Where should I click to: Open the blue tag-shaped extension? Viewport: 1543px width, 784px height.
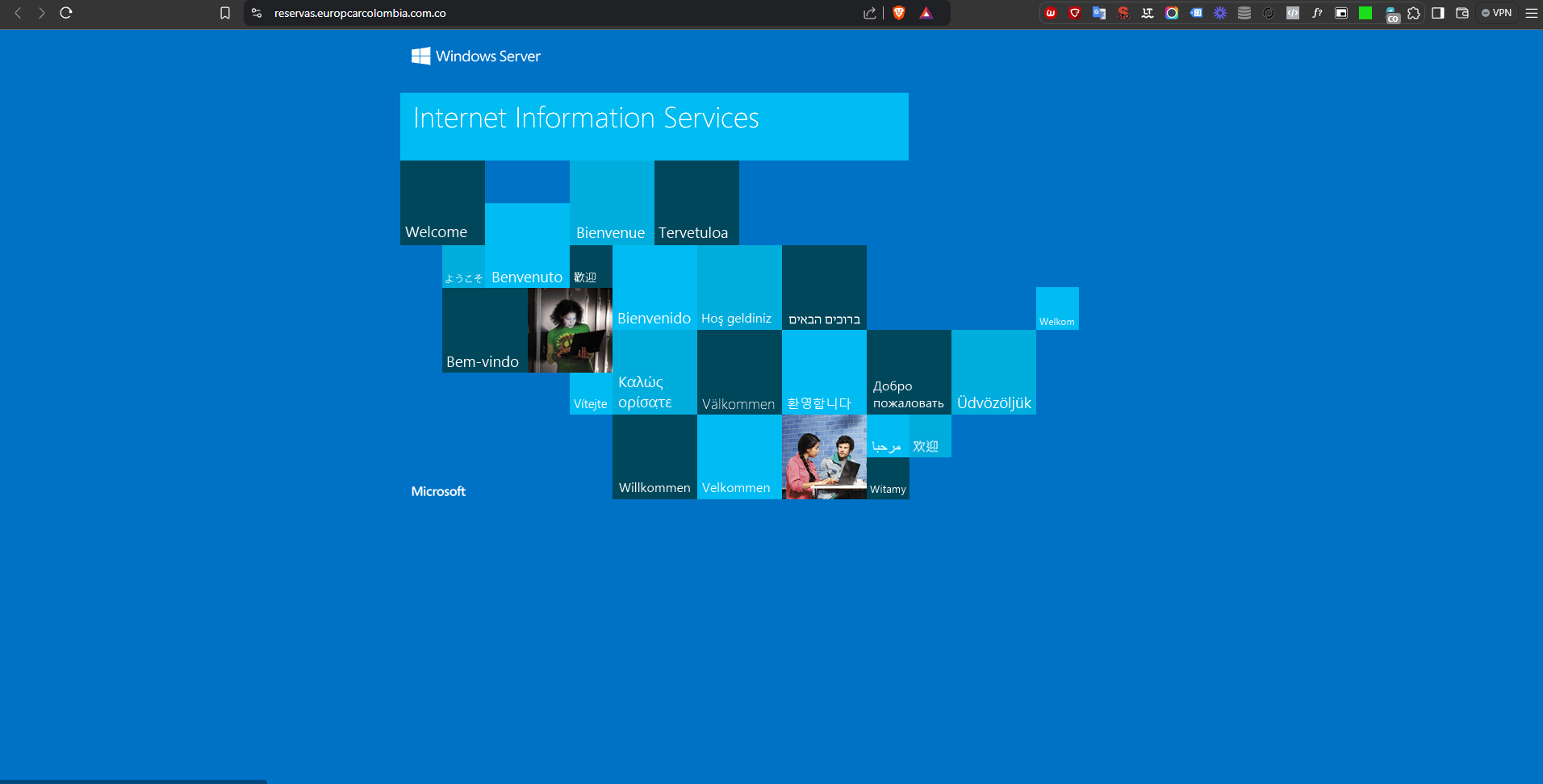(1196, 13)
